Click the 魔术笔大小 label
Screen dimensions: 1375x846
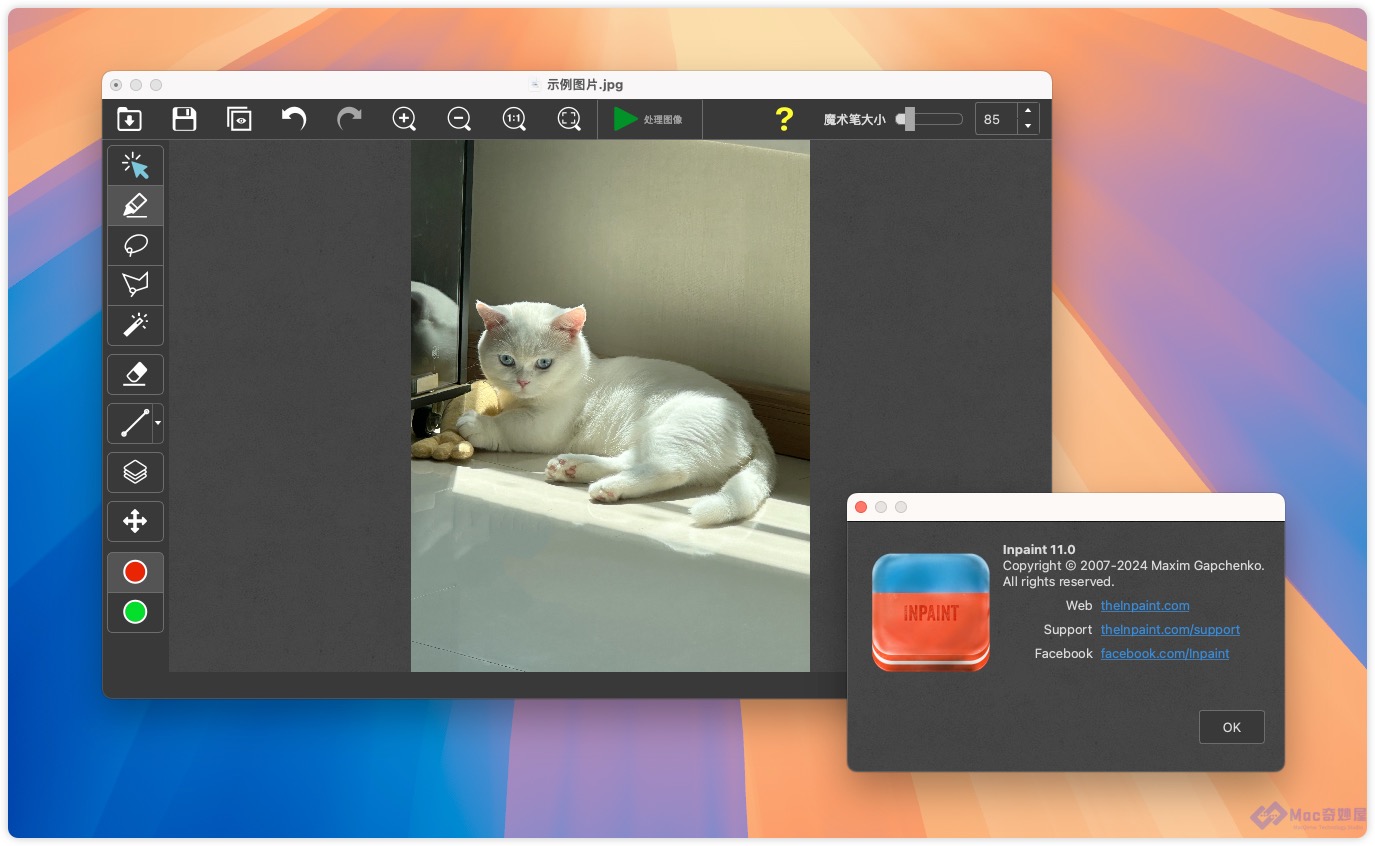tap(854, 119)
